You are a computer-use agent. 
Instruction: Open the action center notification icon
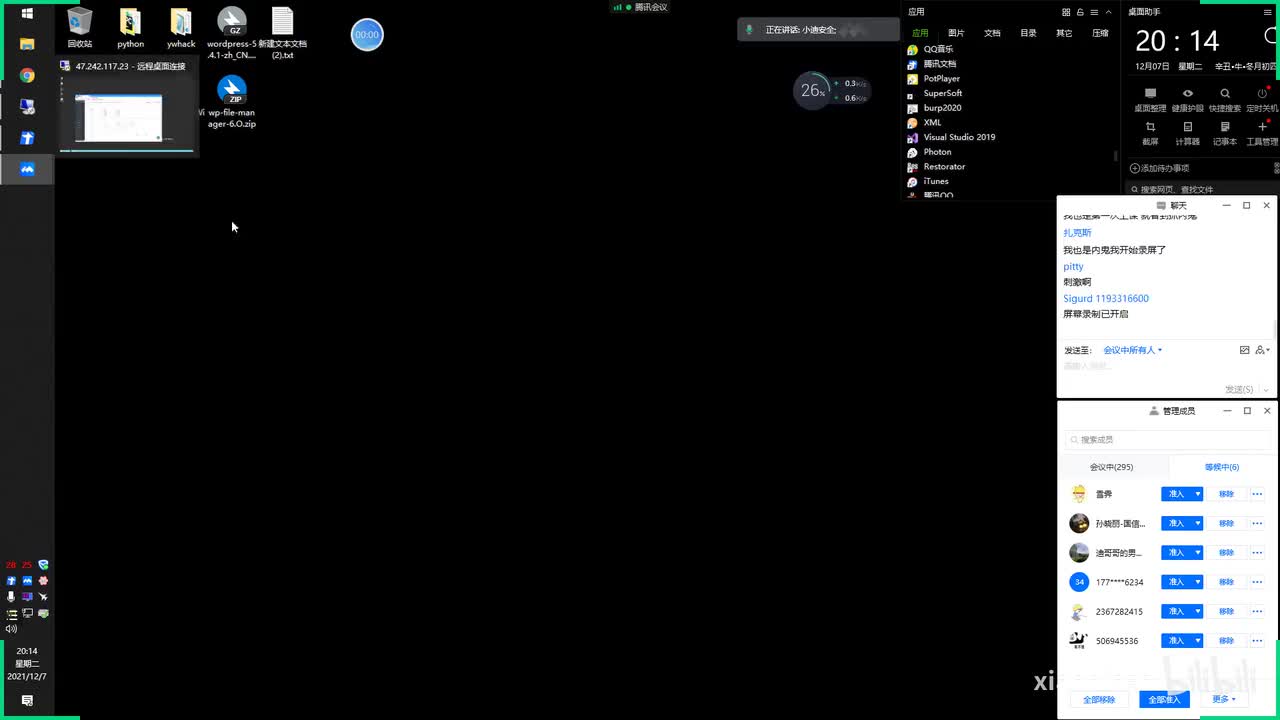click(27, 701)
